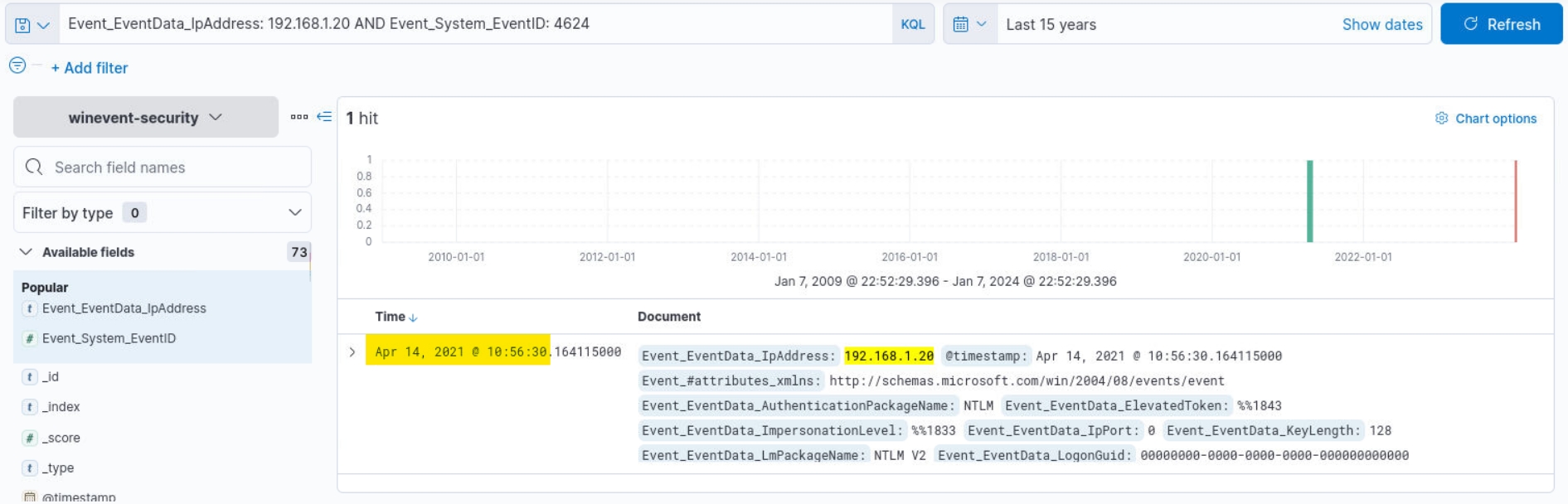
Task: Click the Event_System_EventID field type icon
Action: pos(30,338)
